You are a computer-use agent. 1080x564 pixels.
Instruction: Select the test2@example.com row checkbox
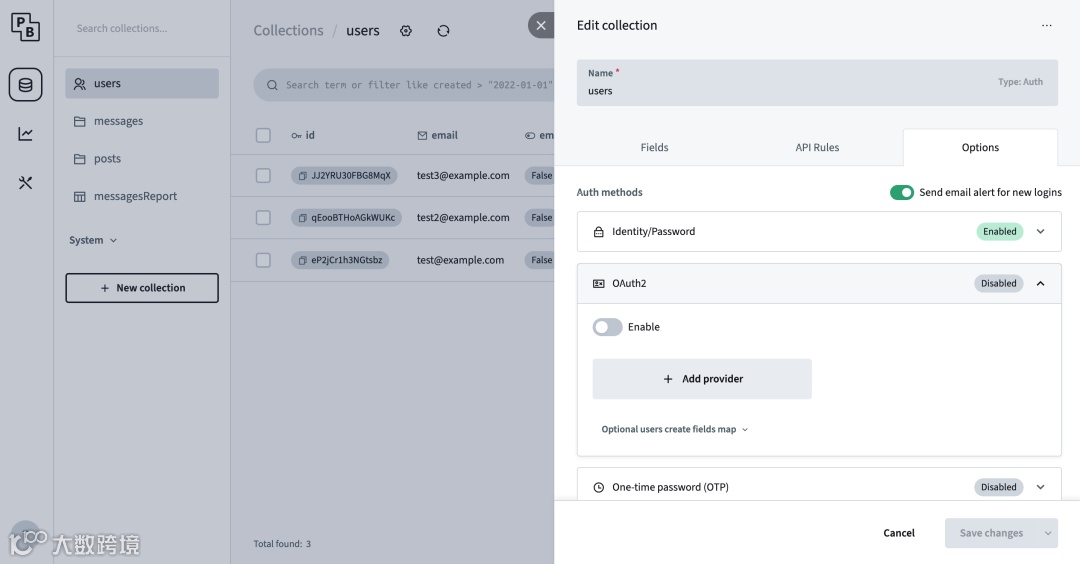[263, 218]
